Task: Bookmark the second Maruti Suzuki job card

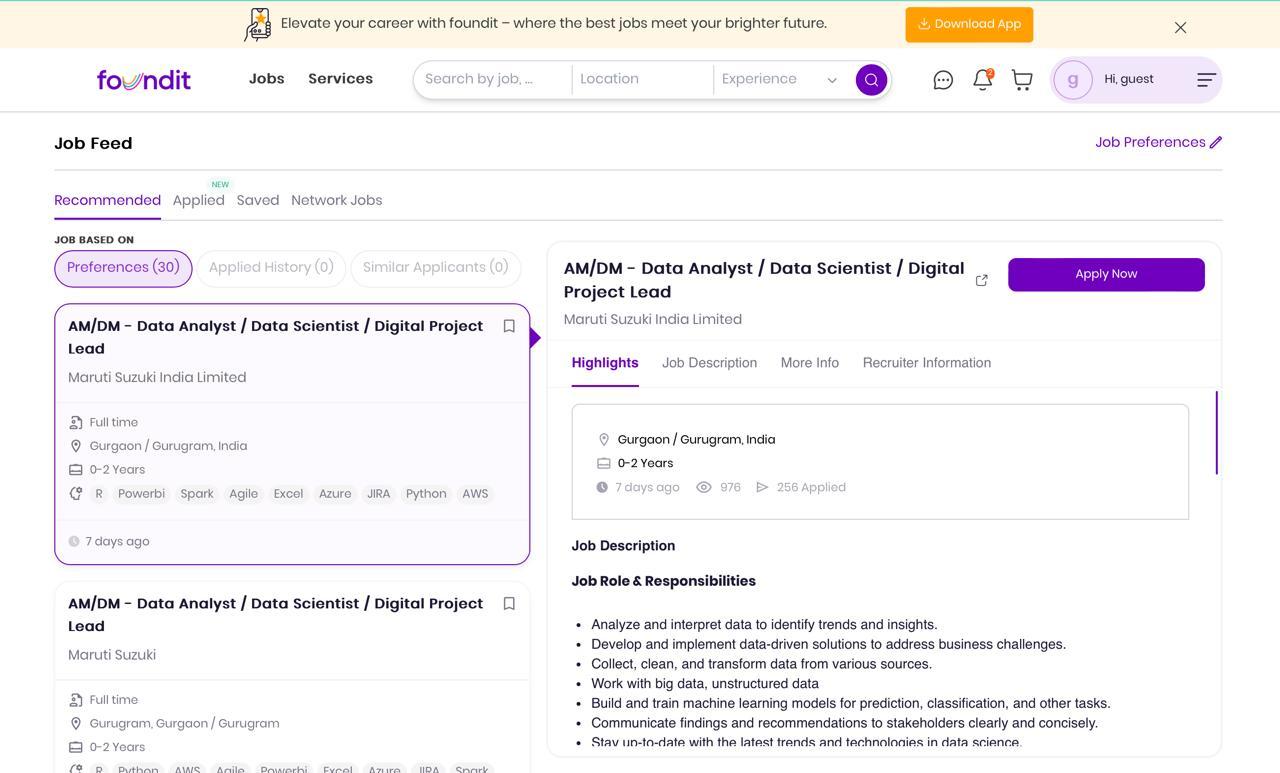Action: (x=509, y=604)
